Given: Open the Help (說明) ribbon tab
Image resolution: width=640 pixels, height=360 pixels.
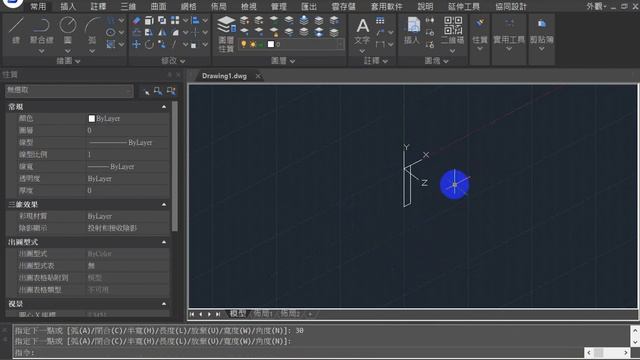Looking at the screenshot, I should (425, 7).
